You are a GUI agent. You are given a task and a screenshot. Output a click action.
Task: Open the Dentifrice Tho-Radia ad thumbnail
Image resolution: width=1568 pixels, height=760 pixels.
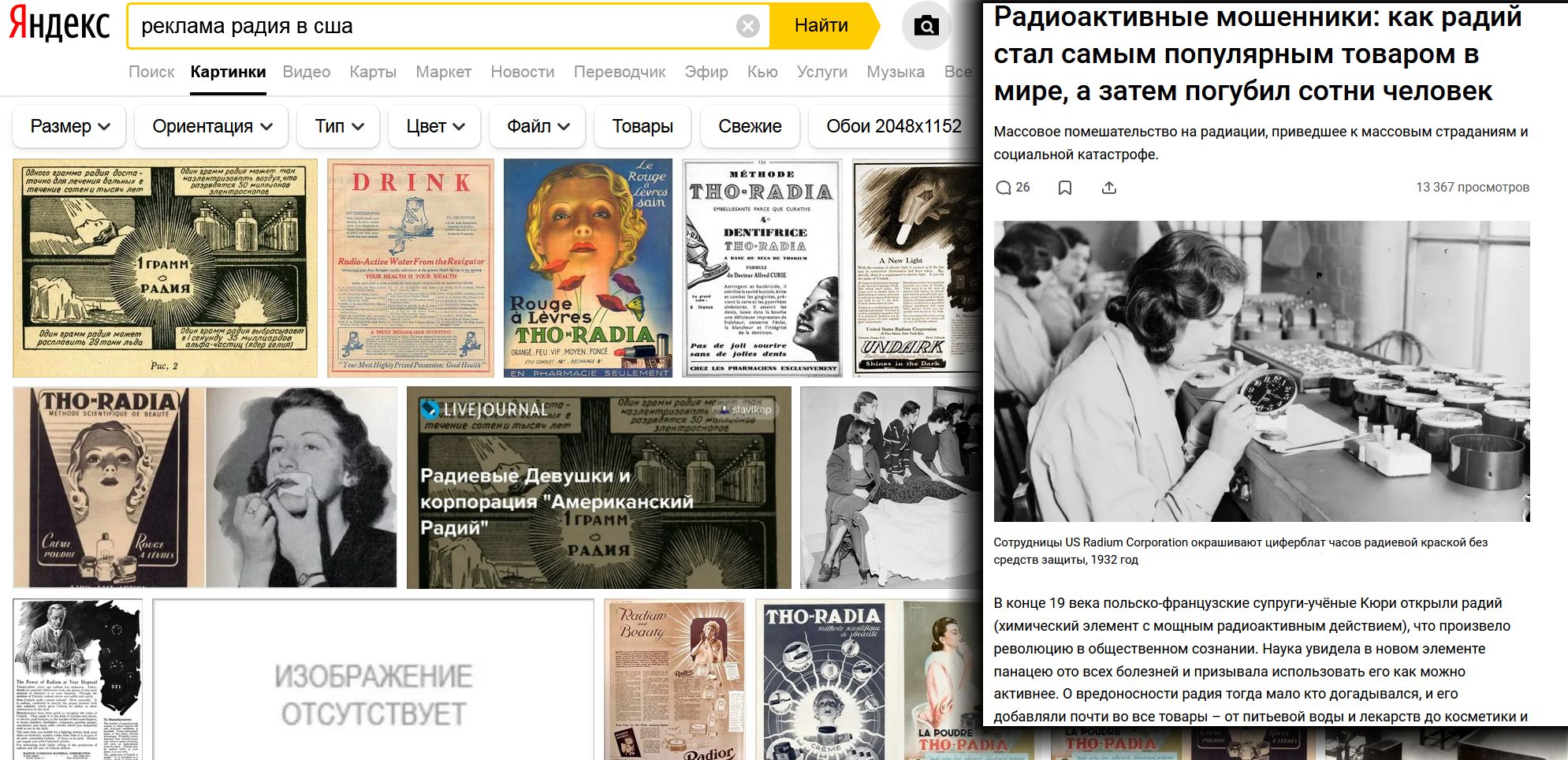[762, 268]
